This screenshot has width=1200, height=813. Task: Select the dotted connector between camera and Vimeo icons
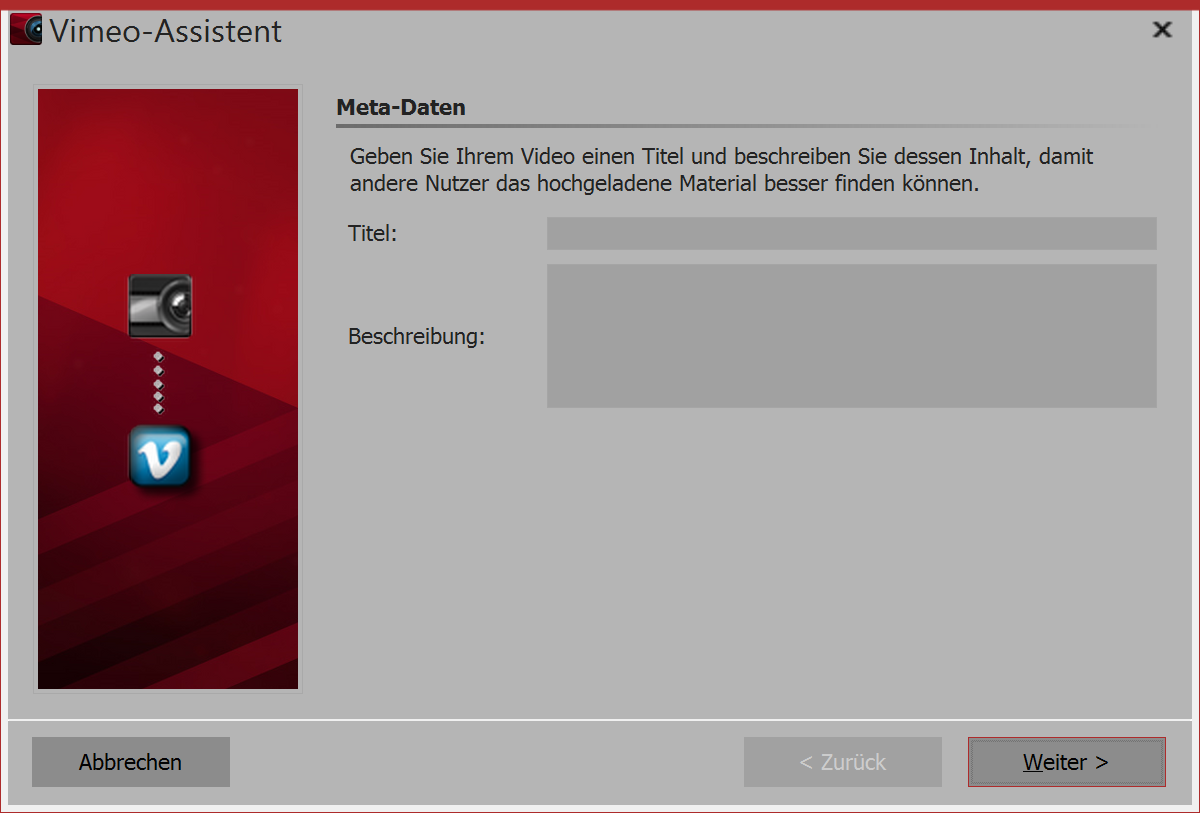[x=158, y=382]
